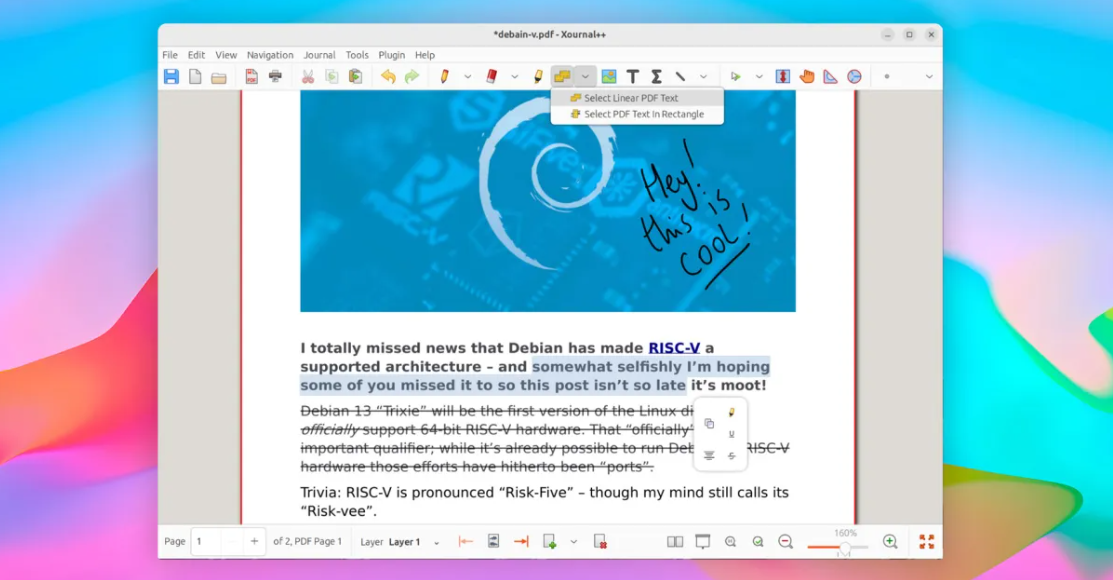Select the Setsquare tool
This screenshot has height=580, width=1113.
831,75
